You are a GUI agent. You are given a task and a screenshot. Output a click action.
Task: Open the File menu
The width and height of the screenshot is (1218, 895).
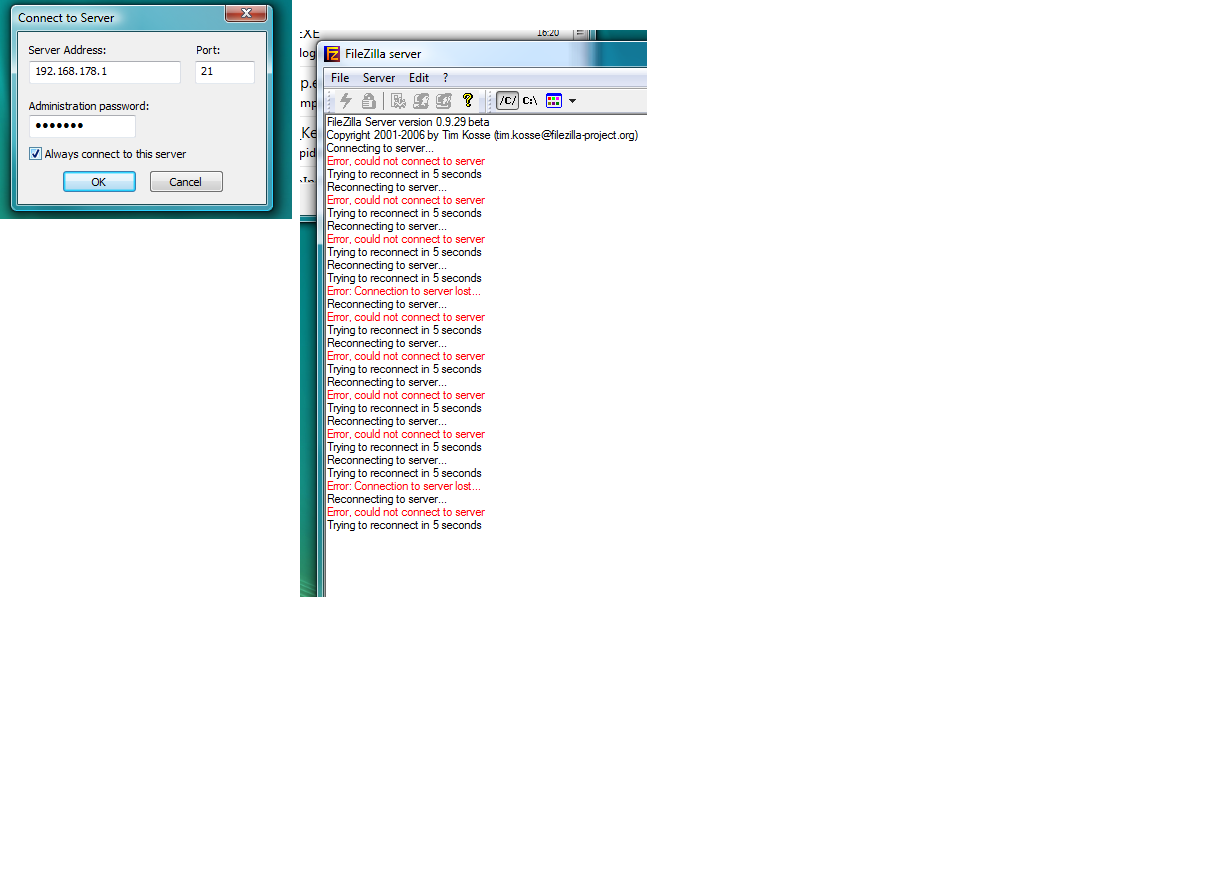pos(340,78)
